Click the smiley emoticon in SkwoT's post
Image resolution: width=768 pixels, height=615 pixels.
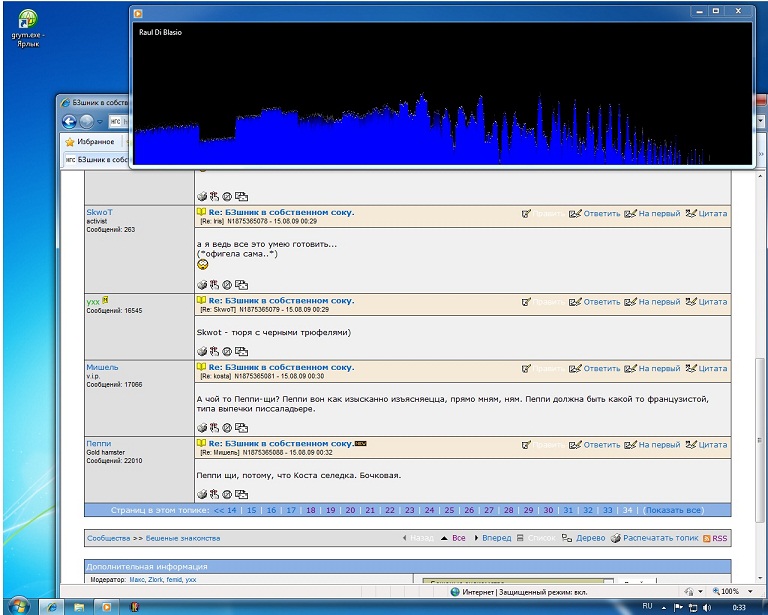pyautogui.click(x=203, y=265)
